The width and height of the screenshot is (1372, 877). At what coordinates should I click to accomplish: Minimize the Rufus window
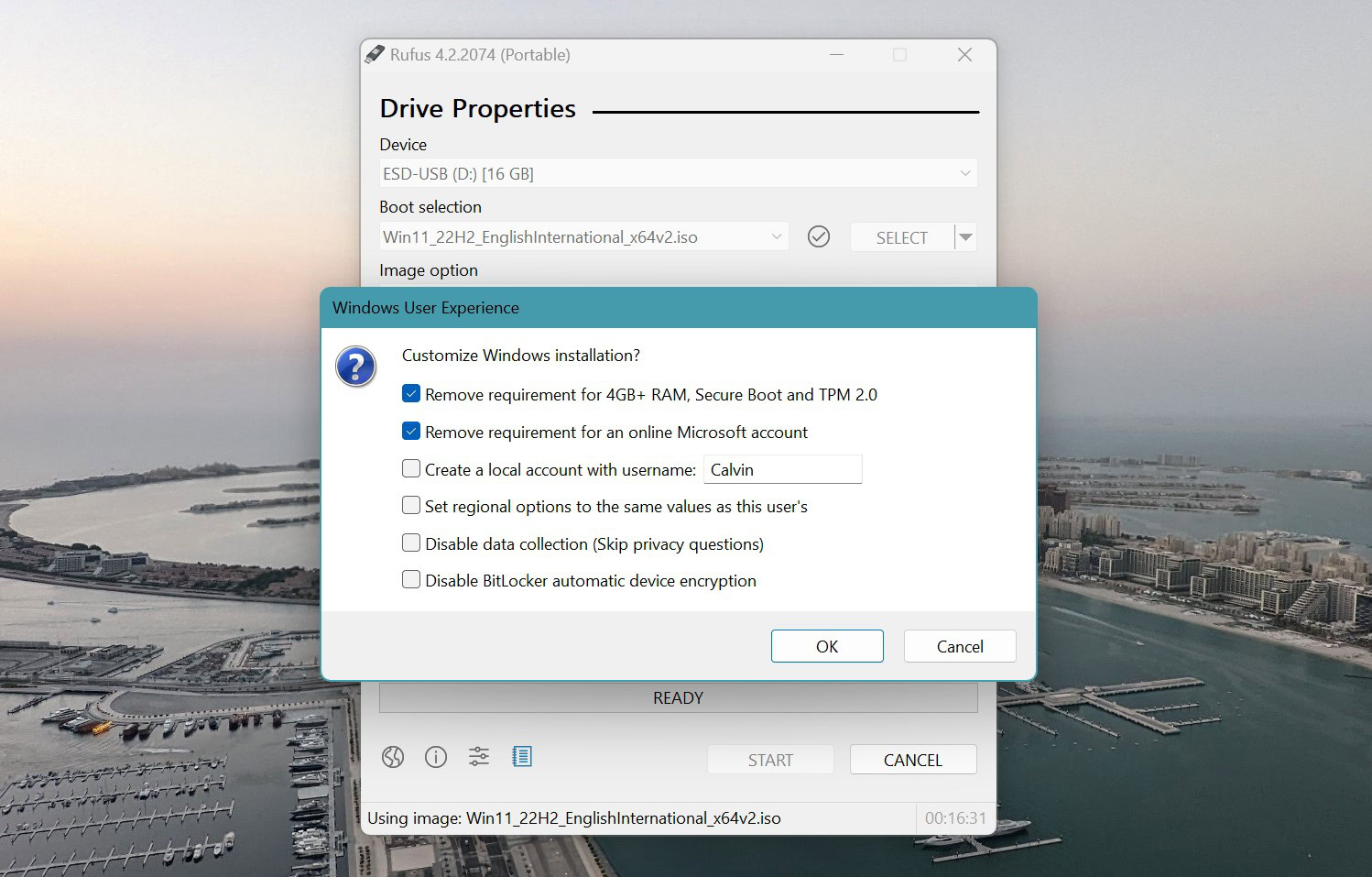[x=836, y=55]
